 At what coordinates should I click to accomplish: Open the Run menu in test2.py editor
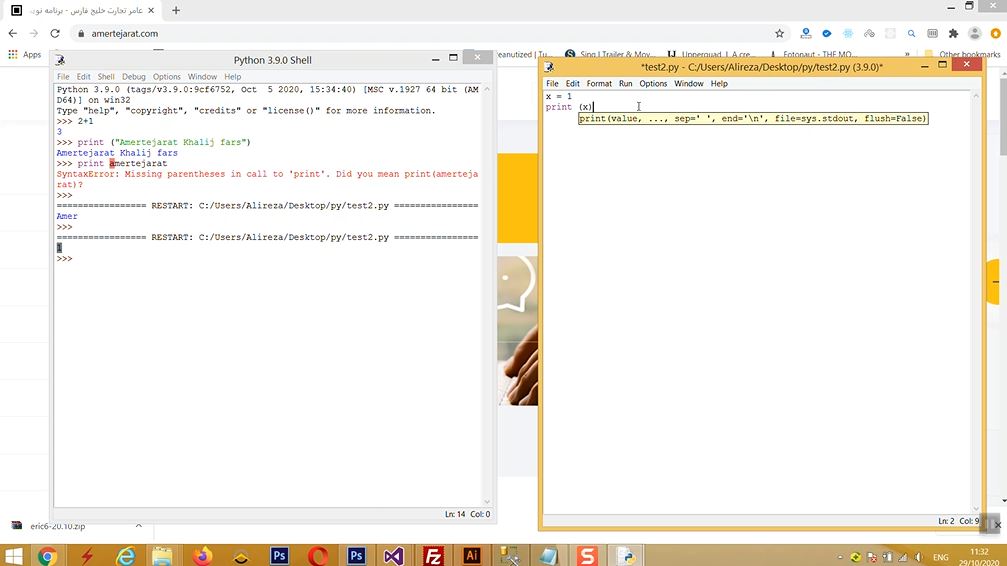626,84
